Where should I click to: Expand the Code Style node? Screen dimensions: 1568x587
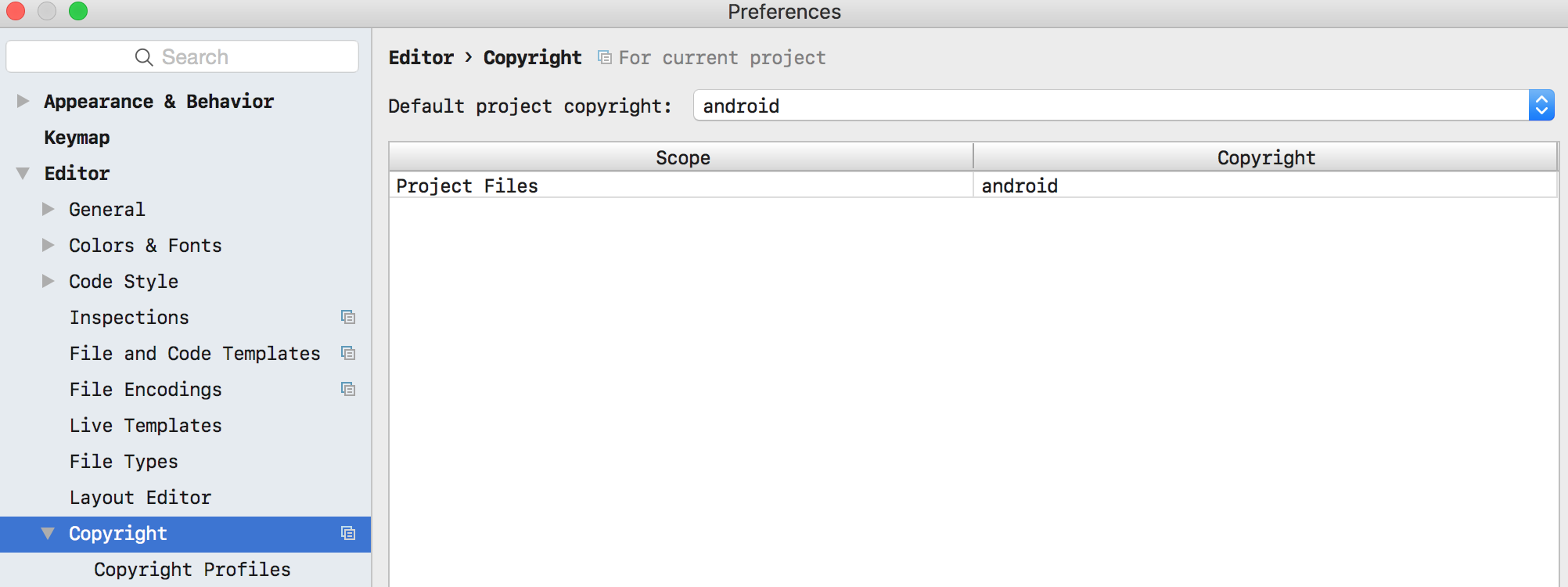coord(48,281)
